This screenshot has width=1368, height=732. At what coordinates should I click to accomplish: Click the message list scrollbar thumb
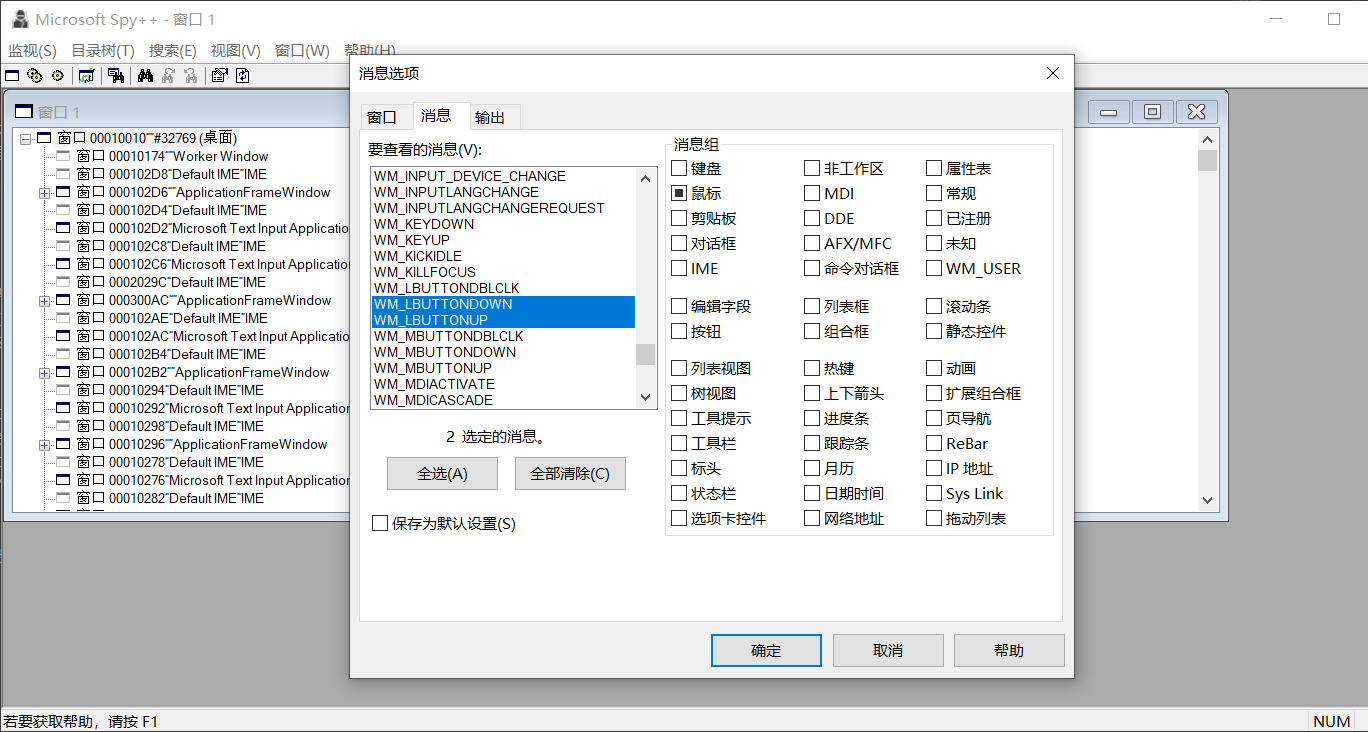click(645, 355)
